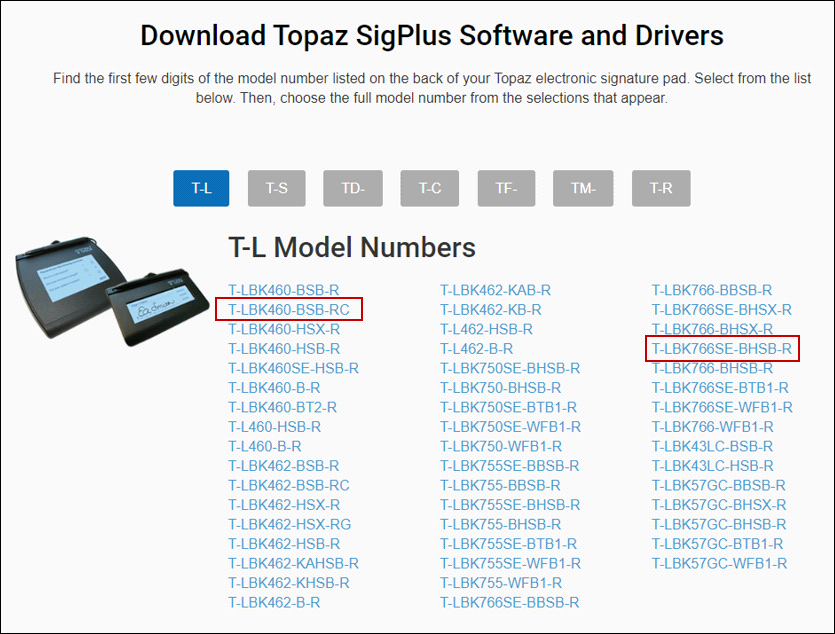Choose the T-LBK750SE-WFB1-R model
Image resolution: width=835 pixels, height=634 pixels.
[511, 427]
